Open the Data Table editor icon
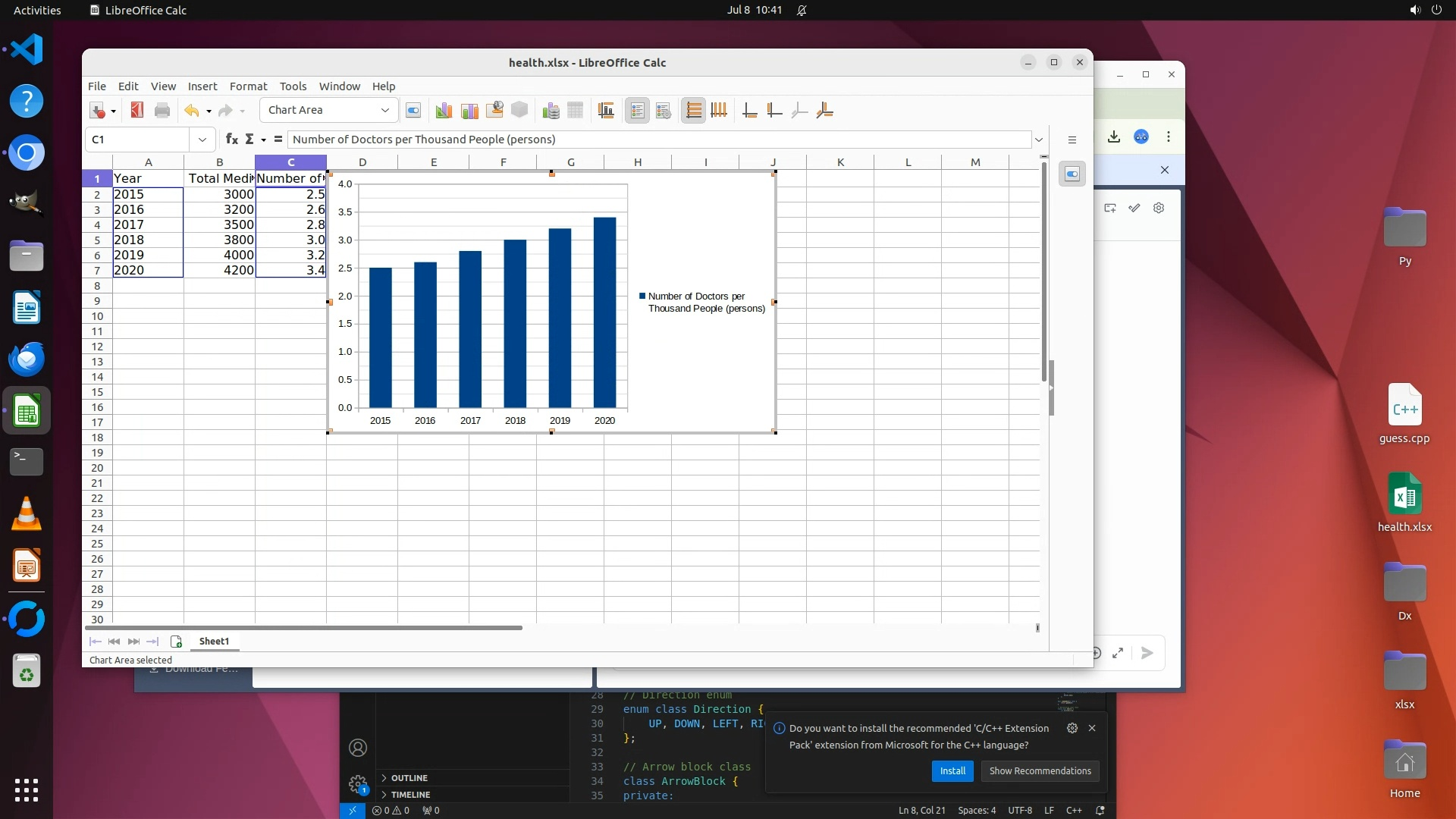The image size is (1456, 819). tap(575, 111)
